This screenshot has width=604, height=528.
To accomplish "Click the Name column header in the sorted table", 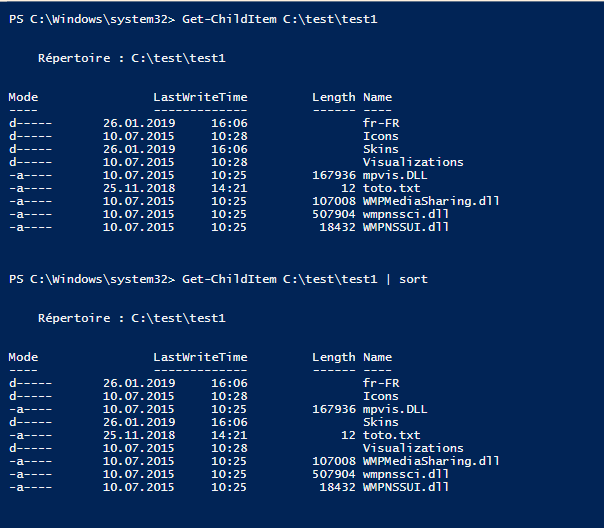I will (377, 357).
